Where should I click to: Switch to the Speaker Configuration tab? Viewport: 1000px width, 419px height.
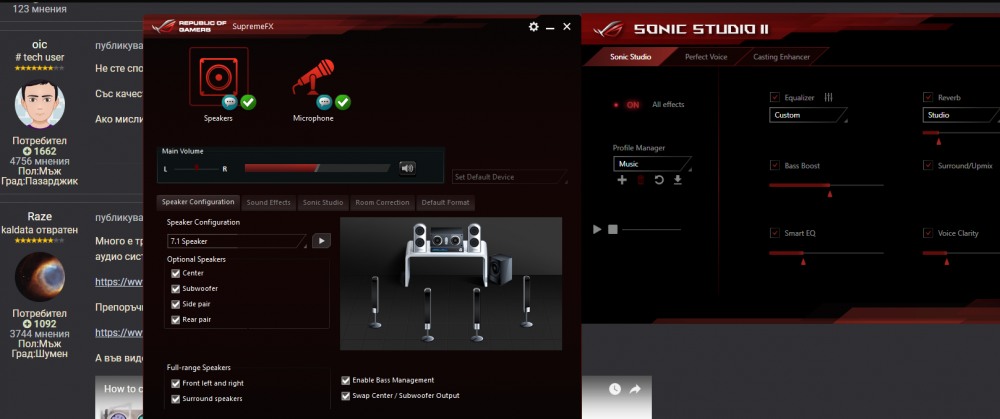tap(198, 202)
